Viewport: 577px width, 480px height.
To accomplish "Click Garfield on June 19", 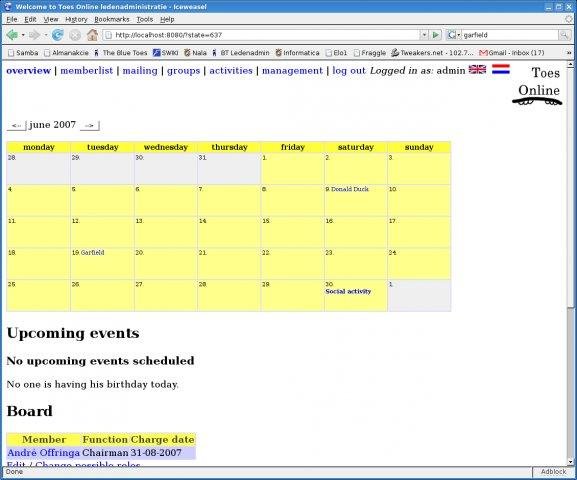I will [x=92, y=253].
